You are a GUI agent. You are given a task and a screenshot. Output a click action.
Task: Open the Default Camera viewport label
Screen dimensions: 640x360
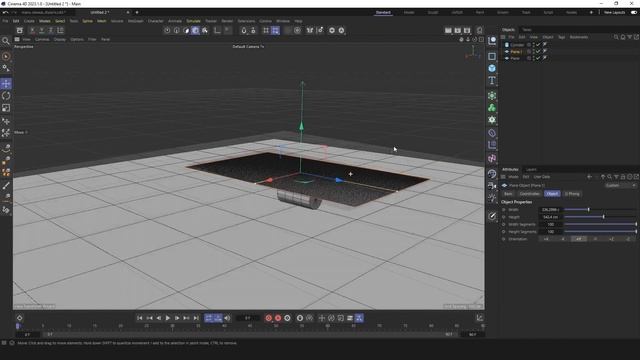[248, 47]
